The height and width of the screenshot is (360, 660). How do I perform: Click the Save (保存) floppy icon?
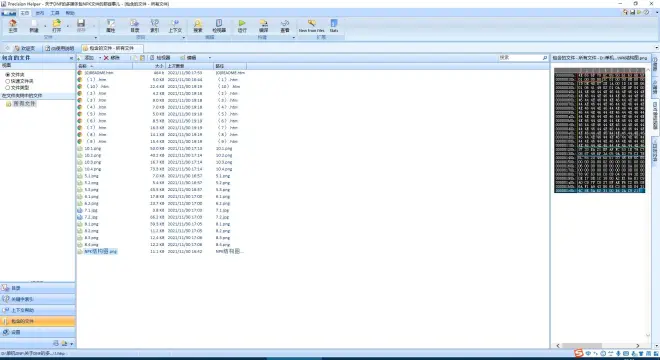81,24
